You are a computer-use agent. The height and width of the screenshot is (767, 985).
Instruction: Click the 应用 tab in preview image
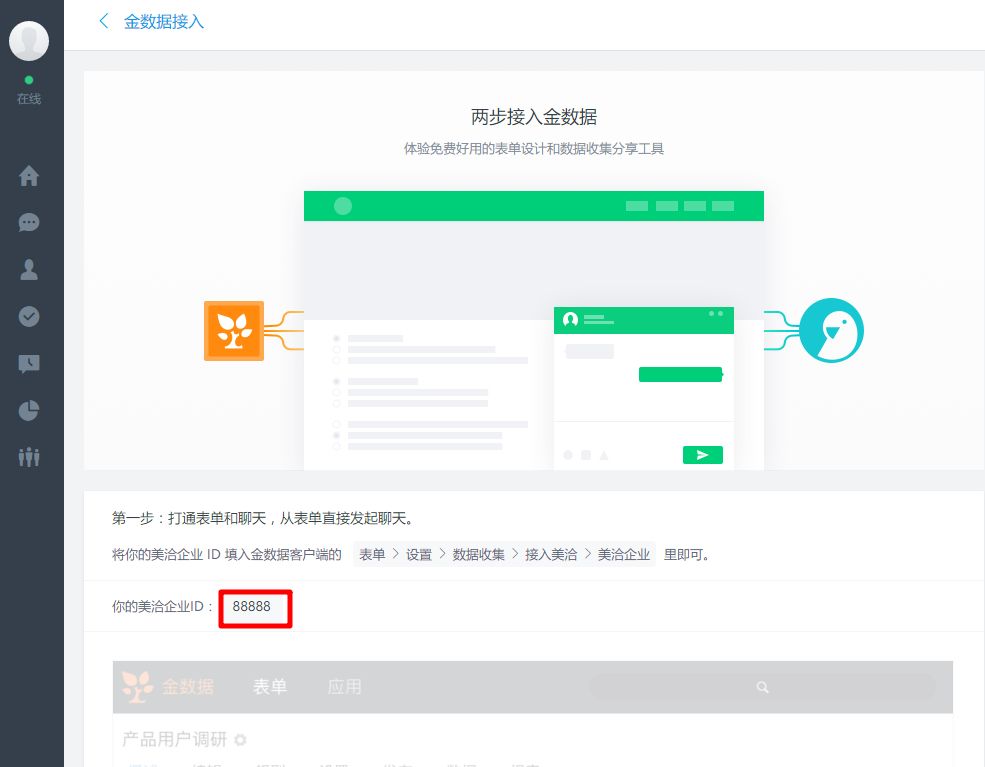344,687
